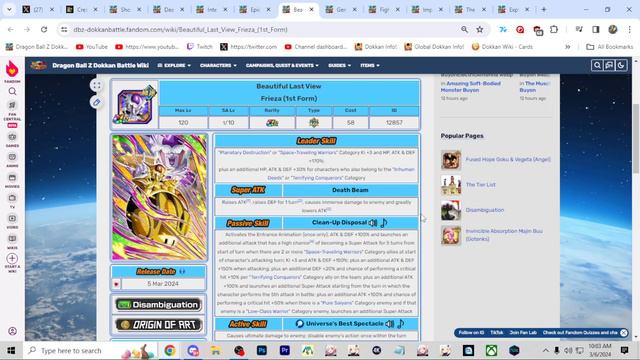Open the wiki discussions icon in header
Viewport: 640px width, 360px height.
point(609,65)
